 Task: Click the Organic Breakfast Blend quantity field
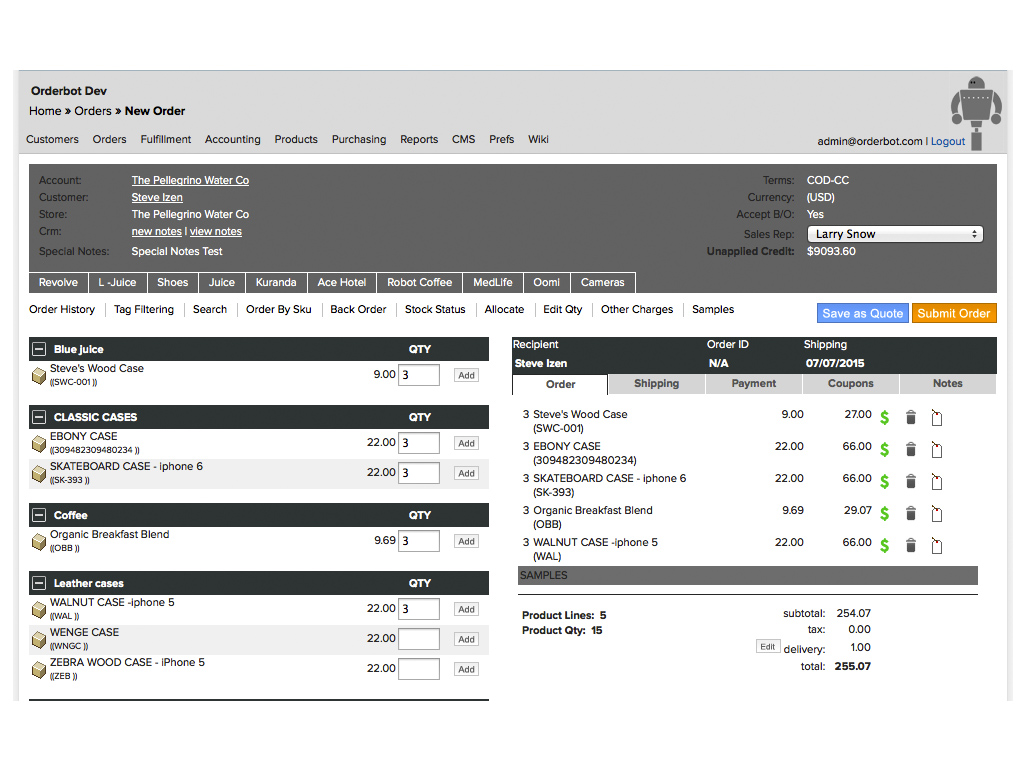tap(419, 541)
